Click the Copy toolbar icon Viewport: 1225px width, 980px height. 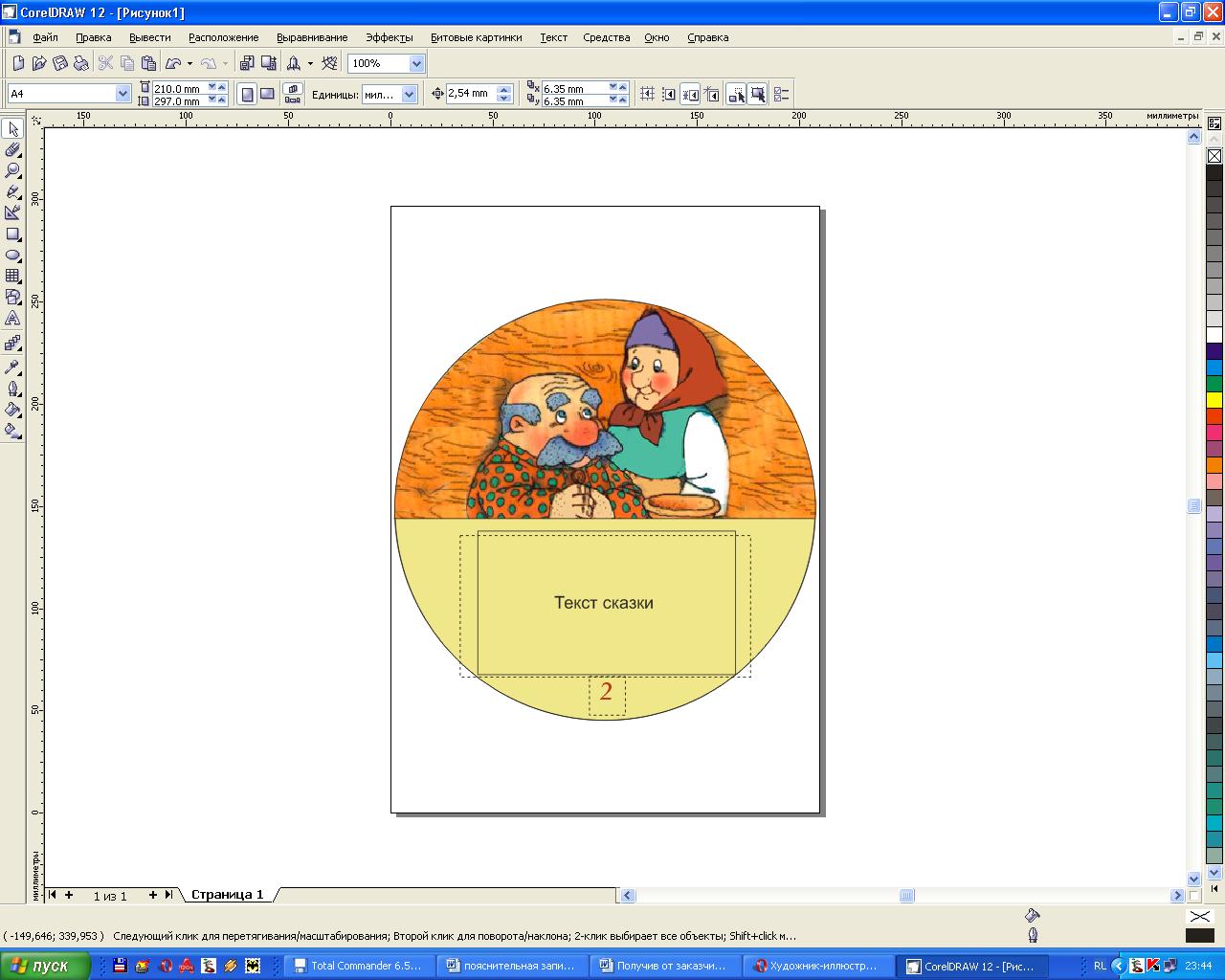[126, 63]
